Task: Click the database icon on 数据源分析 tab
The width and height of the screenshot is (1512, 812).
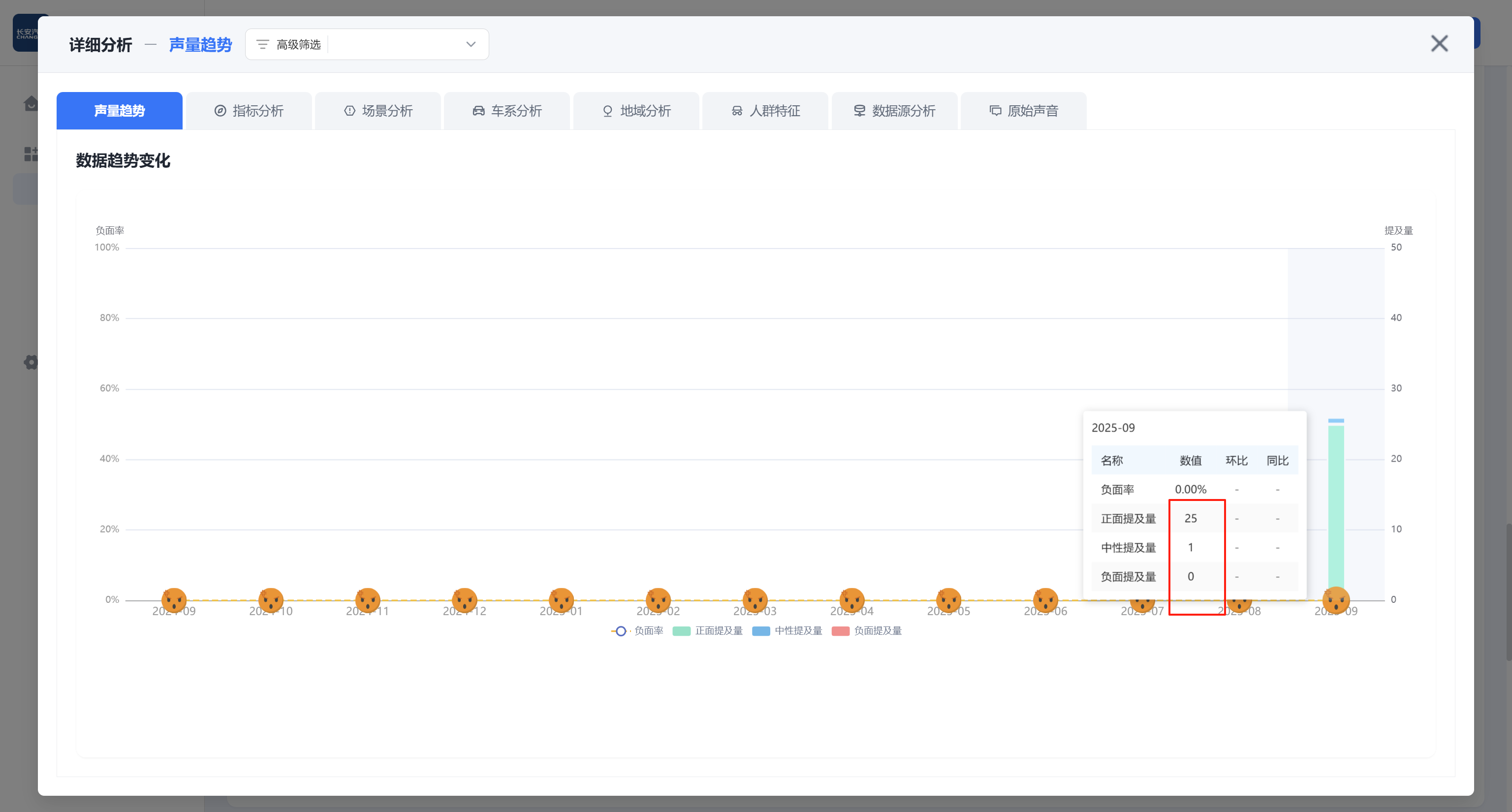Action: (x=859, y=111)
